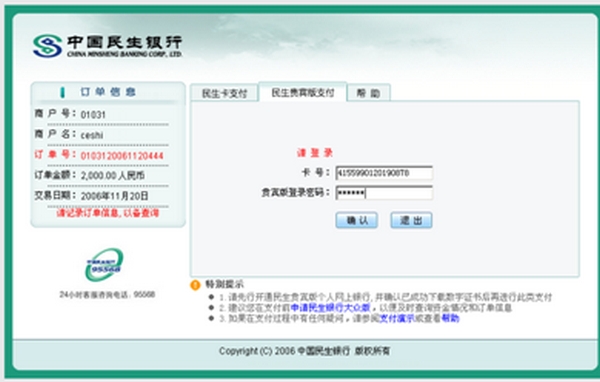The height and width of the screenshot is (382, 600).
Task: Select the 民生贵宾版支付 tab
Action: pos(303,92)
